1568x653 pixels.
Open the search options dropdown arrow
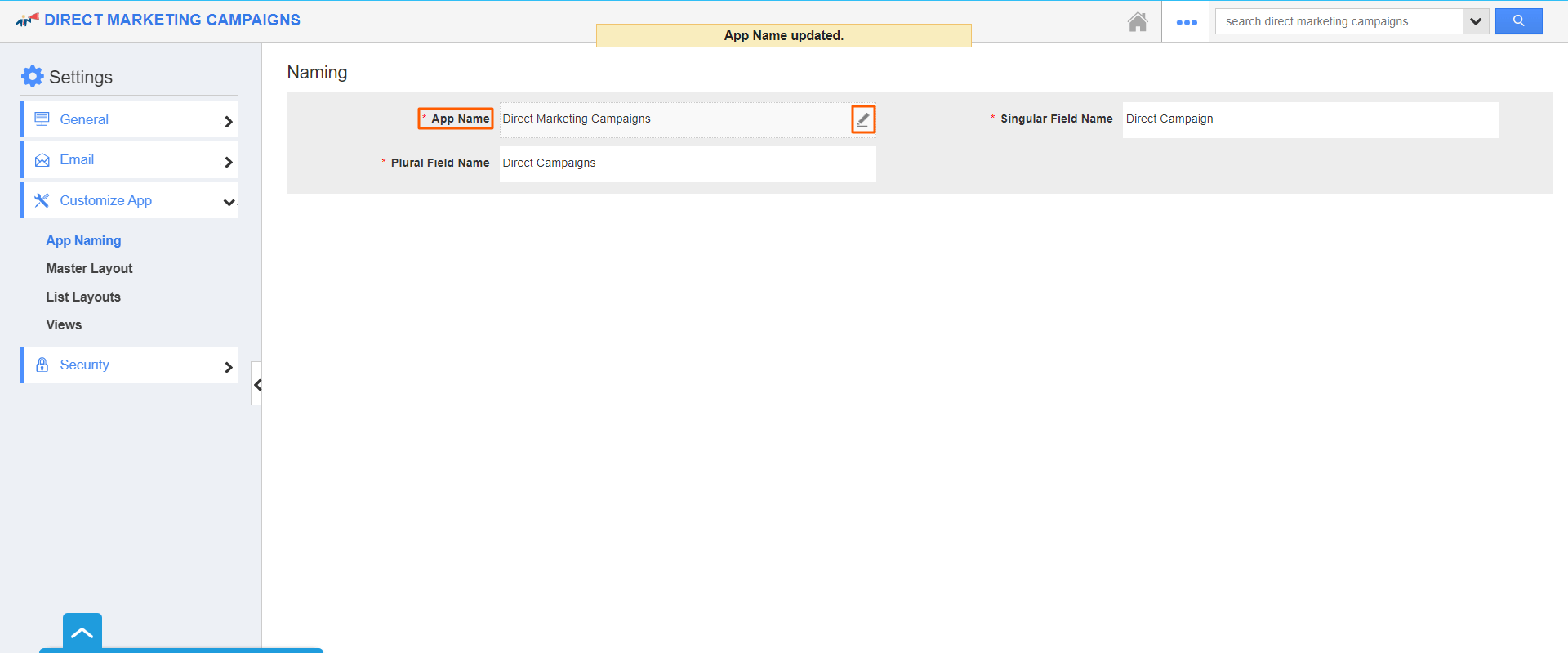(1476, 21)
